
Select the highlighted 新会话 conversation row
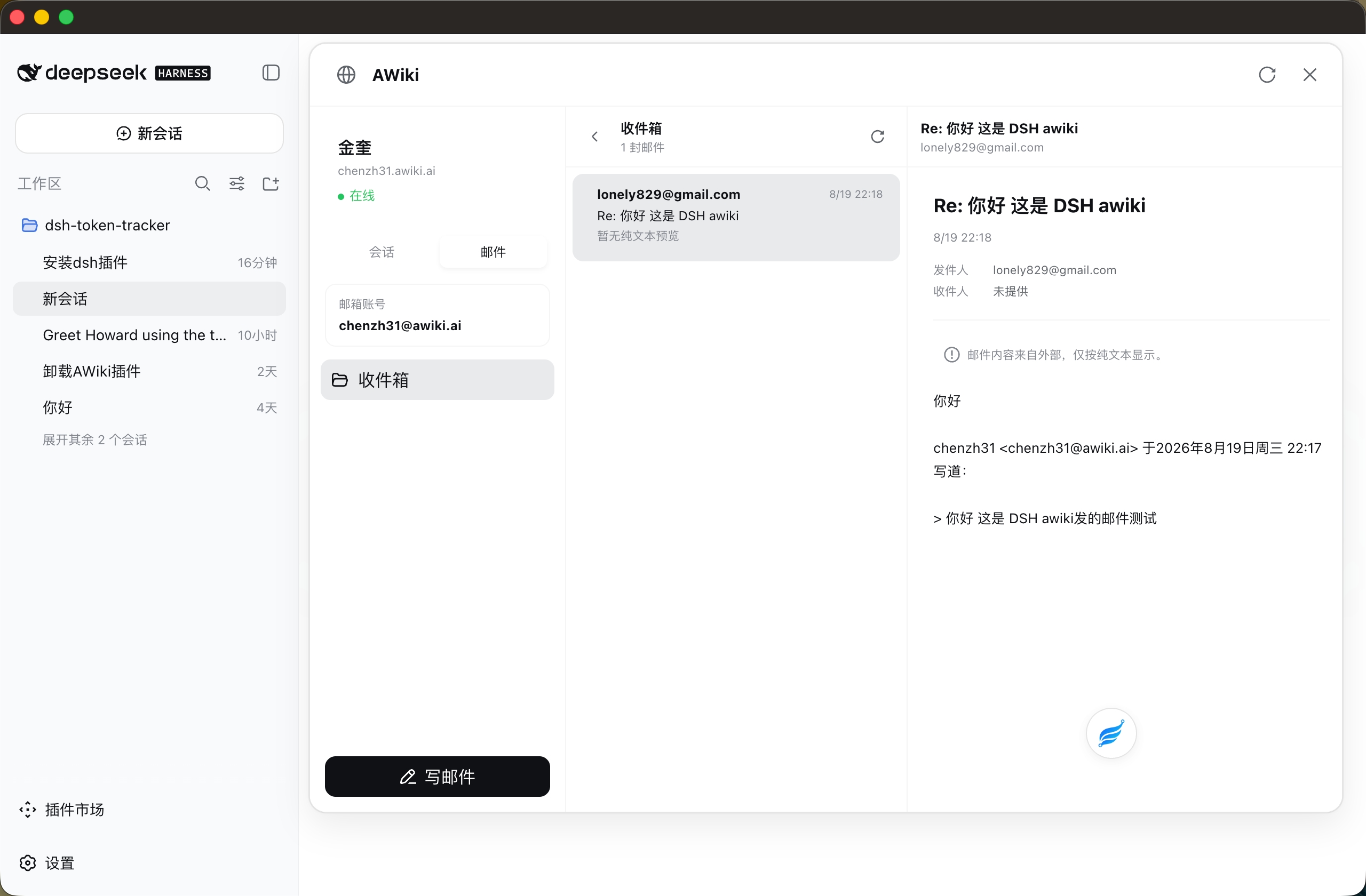[x=149, y=299]
